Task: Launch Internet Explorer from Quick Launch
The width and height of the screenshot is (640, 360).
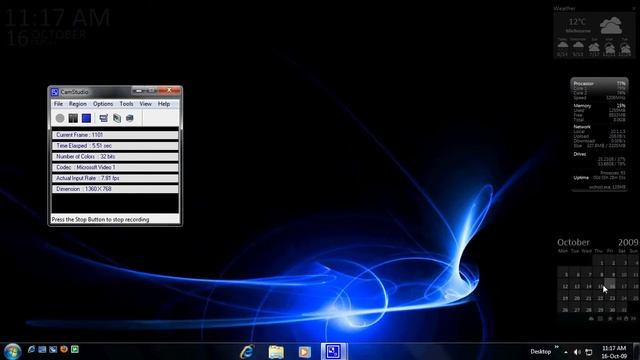Action: tap(31, 349)
